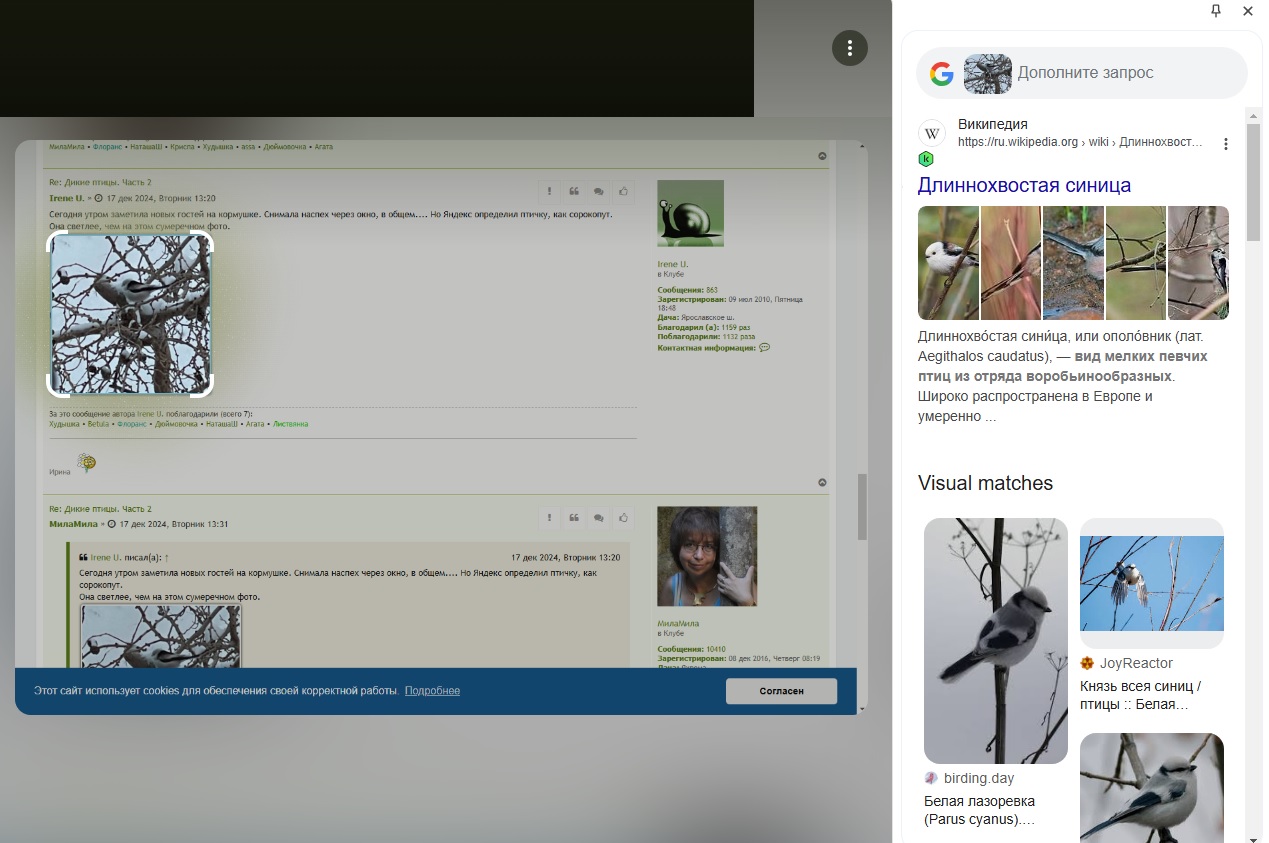Thank МилаМила's post with thumbs-up
This screenshot has height=843, width=1269.
pyautogui.click(x=624, y=517)
